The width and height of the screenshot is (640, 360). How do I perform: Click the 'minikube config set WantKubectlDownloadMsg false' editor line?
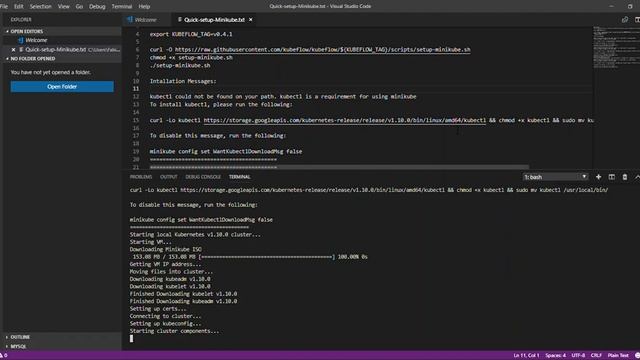click(226, 151)
